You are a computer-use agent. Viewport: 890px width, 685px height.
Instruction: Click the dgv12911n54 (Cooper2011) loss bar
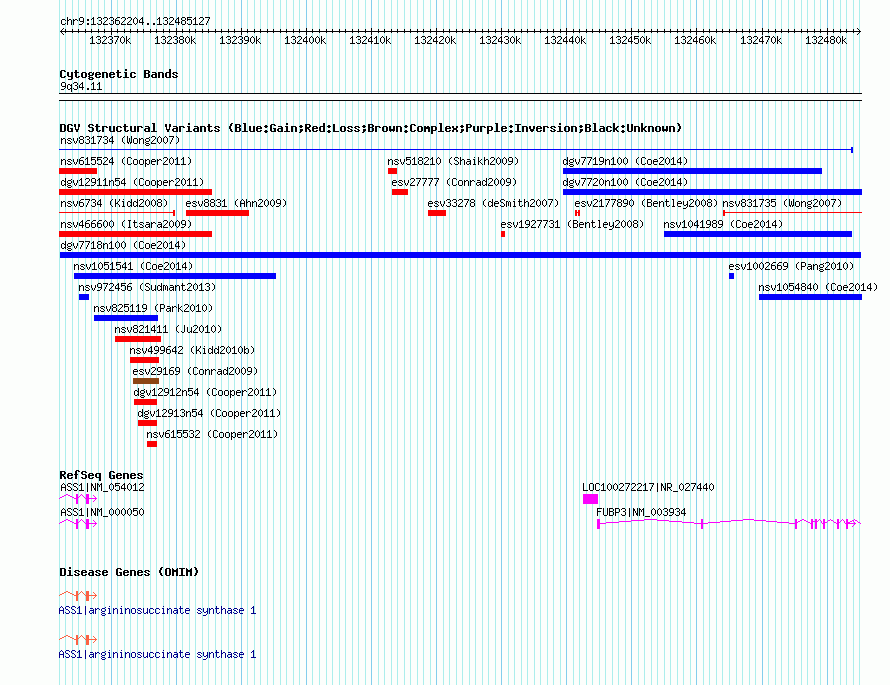[135, 192]
